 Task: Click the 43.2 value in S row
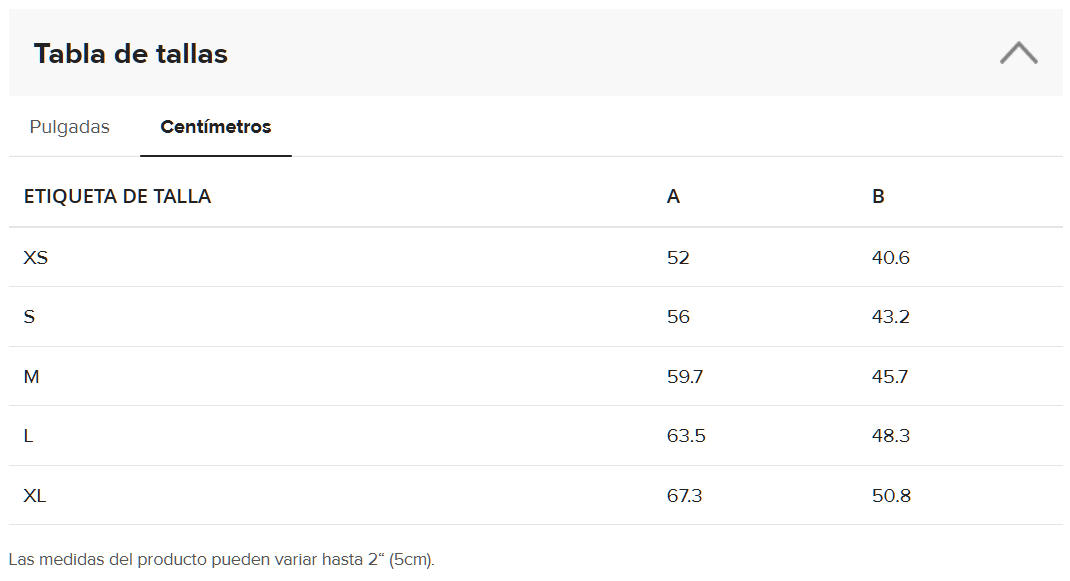click(891, 317)
